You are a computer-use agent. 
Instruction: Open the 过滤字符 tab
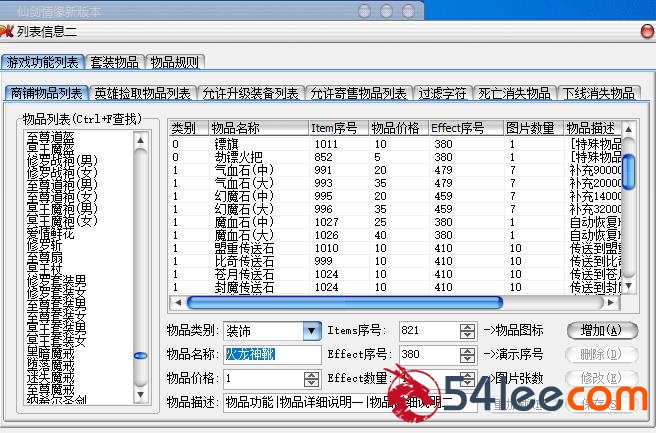click(x=443, y=93)
